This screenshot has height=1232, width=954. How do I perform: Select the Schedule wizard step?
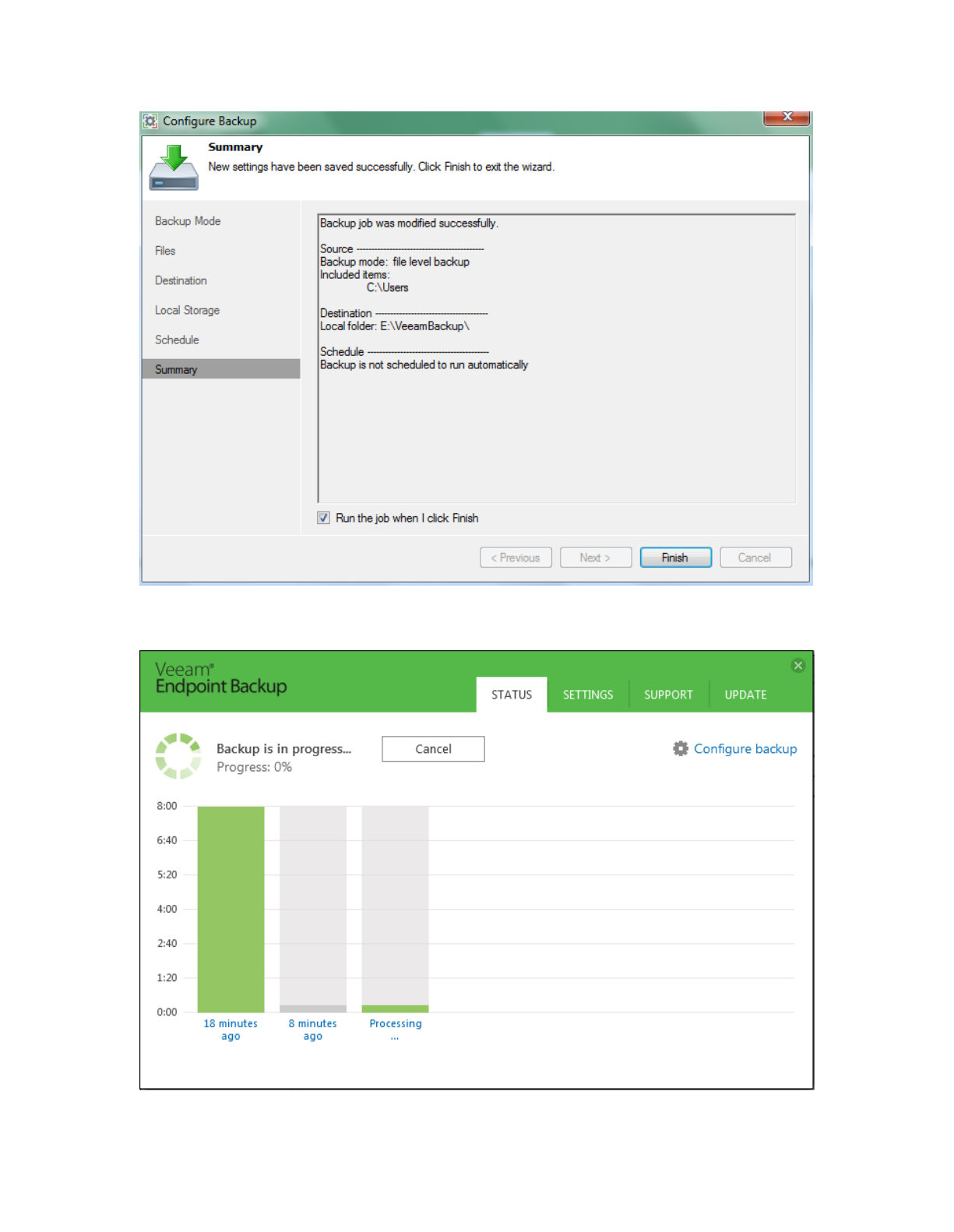tap(177, 340)
